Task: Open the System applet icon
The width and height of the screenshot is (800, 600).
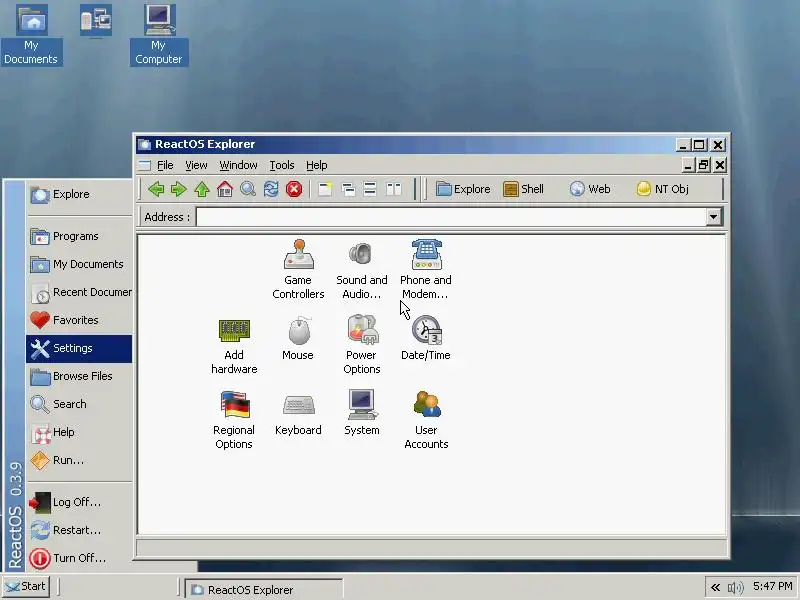Action: coord(362,413)
